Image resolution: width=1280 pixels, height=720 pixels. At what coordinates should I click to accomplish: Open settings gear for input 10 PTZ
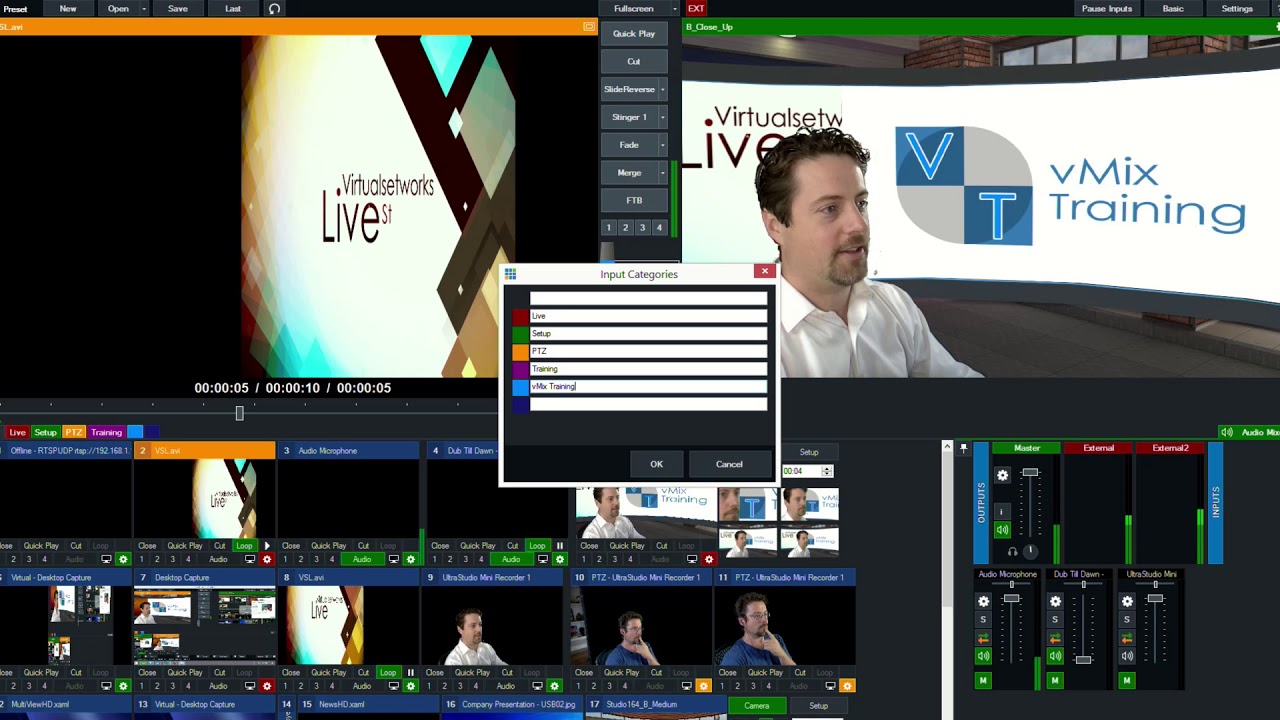pos(703,686)
